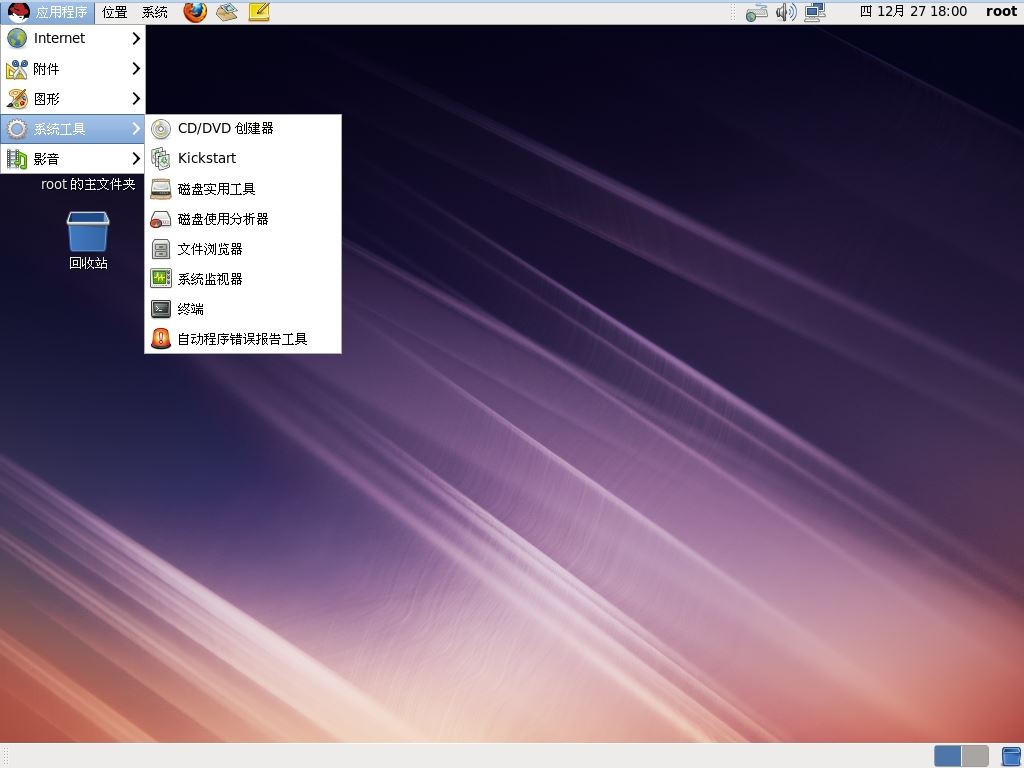This screenshot has width=1024, height=768.
Task: Click the mail client launcher icon in panel
Action: [227, 12]
